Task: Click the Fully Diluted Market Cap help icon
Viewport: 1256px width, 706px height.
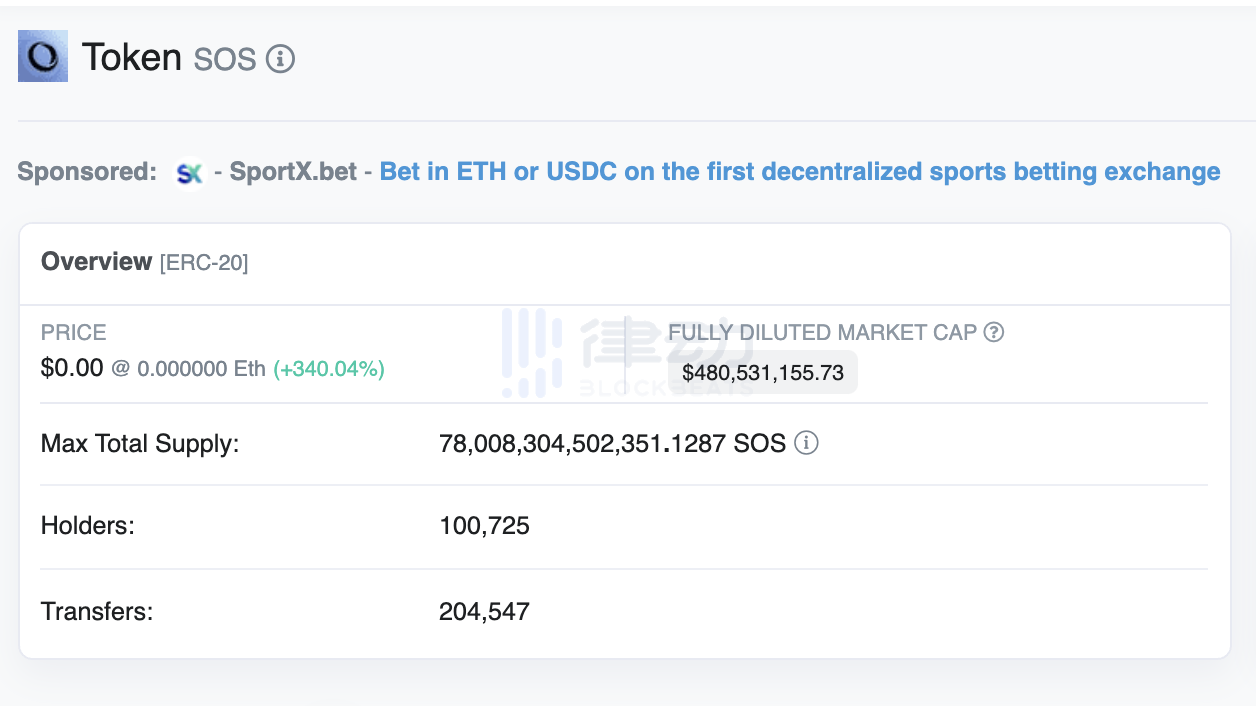Action: coord(994,333)
